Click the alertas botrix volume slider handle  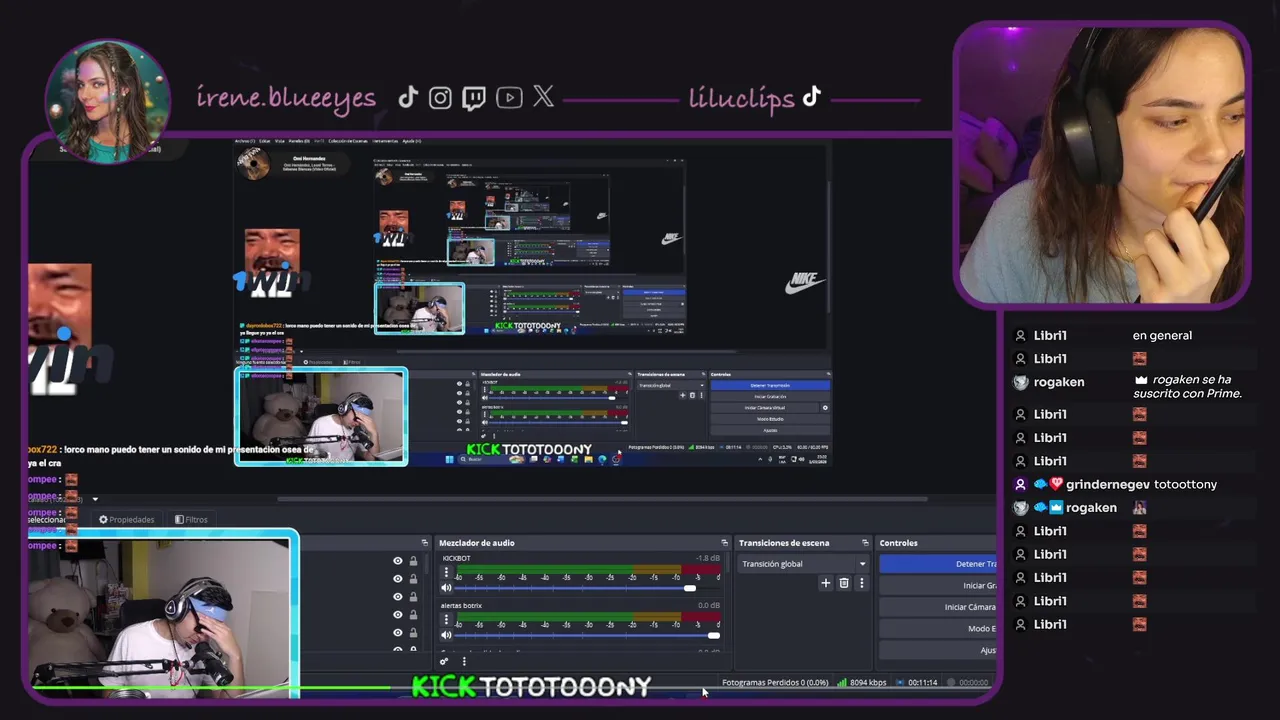click(713, 635)
